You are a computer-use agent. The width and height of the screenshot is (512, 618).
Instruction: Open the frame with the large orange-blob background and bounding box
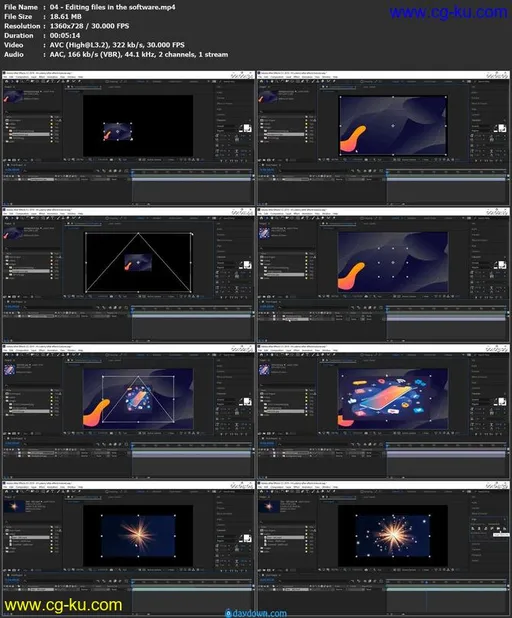coord(383,137)
